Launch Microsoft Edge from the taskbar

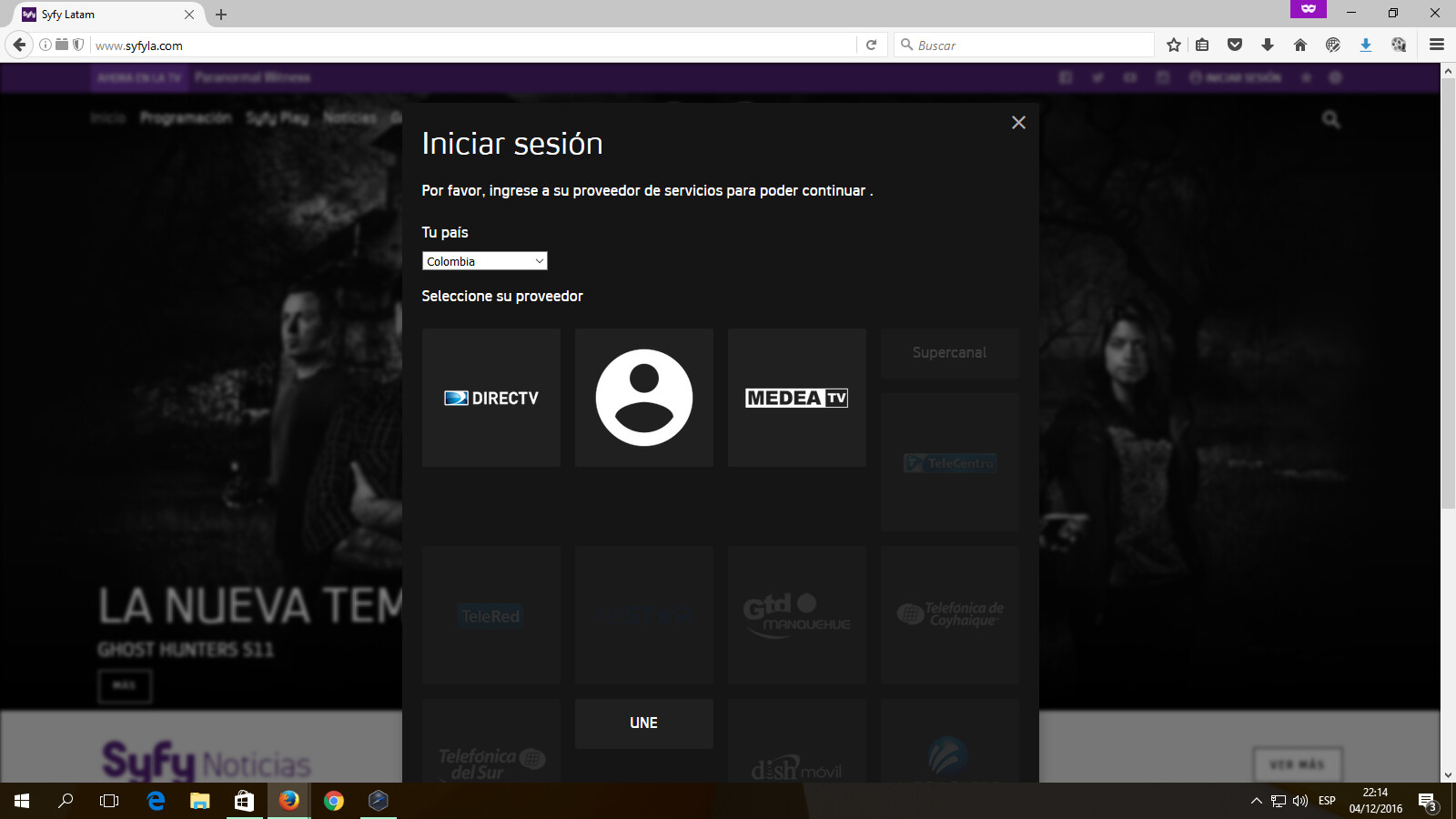tap(156, 801)
